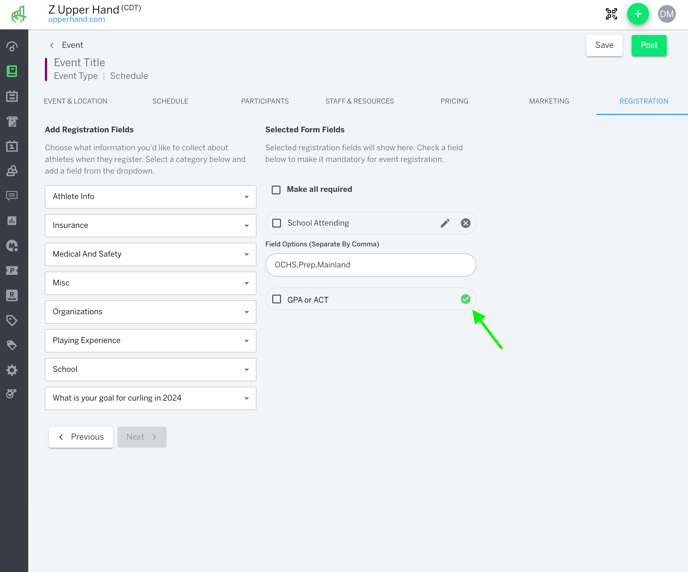
Task: Click the Add Registration Fields heading
Action: point(89,130)
